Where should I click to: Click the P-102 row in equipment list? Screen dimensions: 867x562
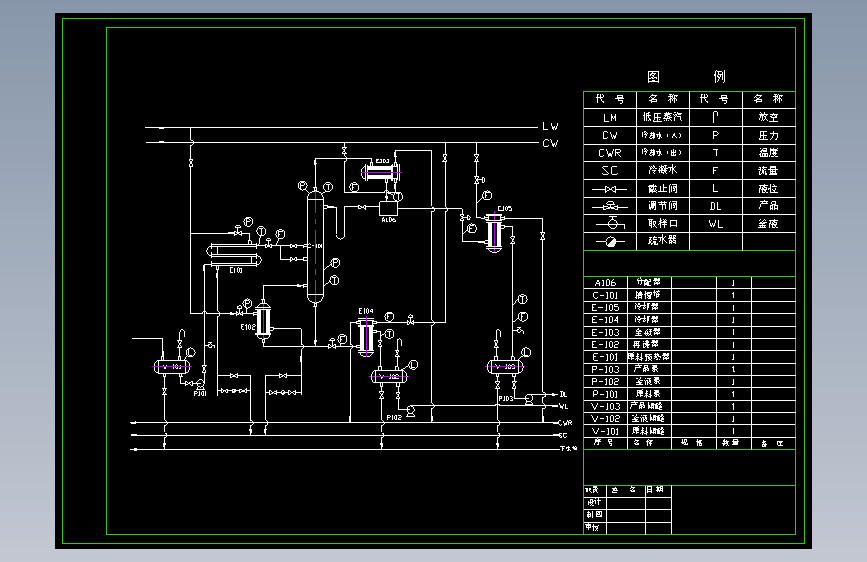coord(690,382)
